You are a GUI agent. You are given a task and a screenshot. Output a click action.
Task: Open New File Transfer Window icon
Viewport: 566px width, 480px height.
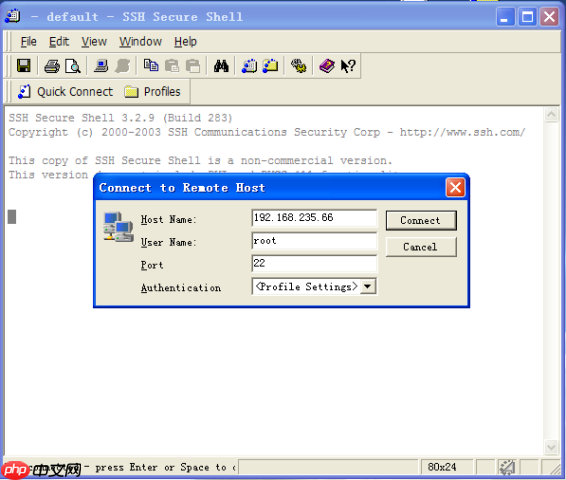[270, 66]
